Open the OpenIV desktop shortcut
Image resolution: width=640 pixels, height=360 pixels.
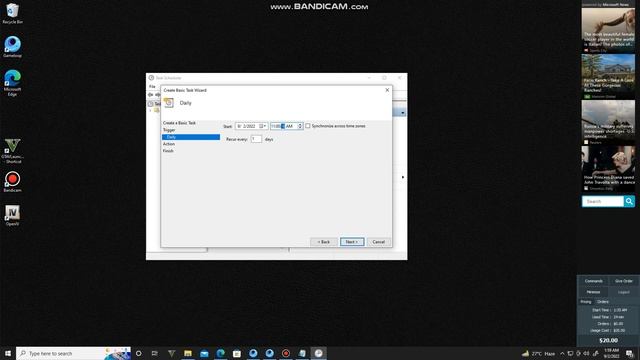point(12,215)
